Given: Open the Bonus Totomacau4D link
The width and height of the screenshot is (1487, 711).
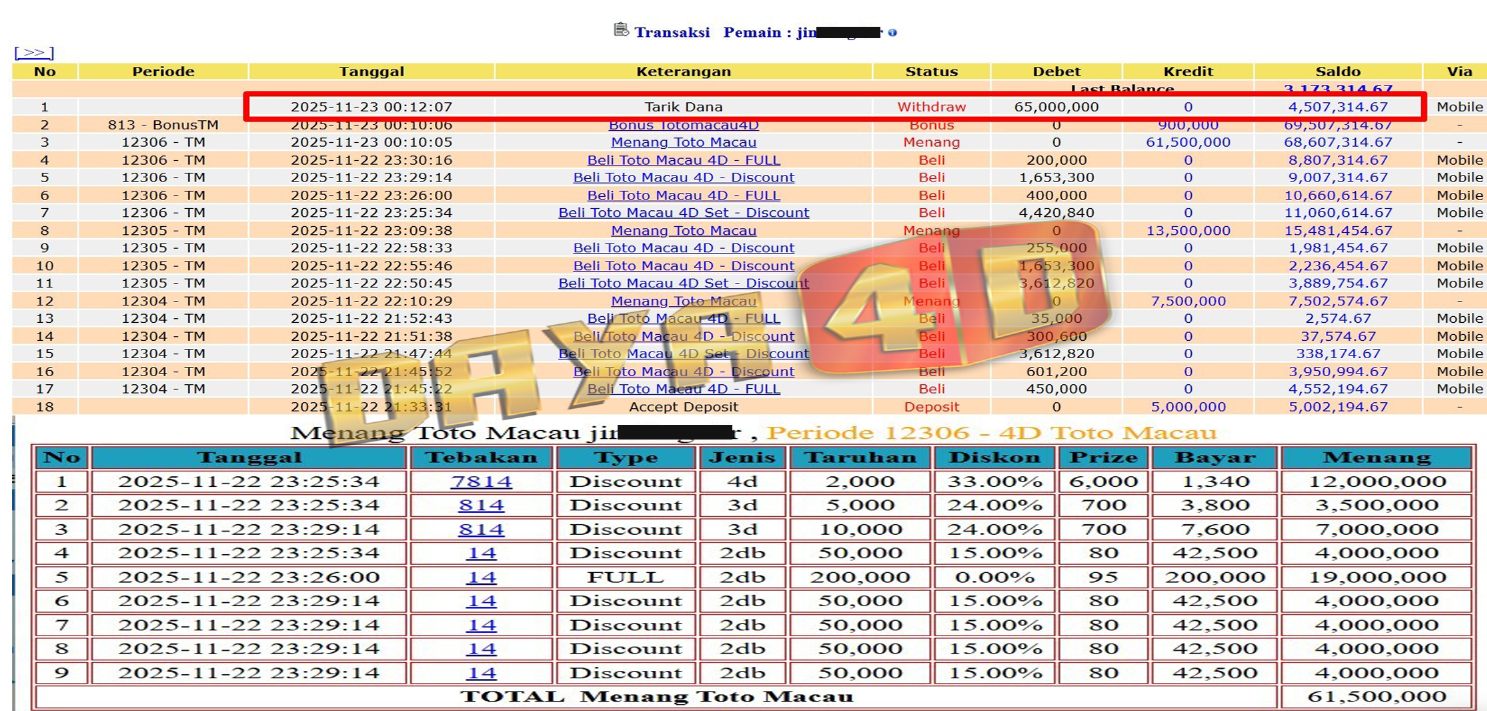Looking at the screenshot, I should pos(683,125).
